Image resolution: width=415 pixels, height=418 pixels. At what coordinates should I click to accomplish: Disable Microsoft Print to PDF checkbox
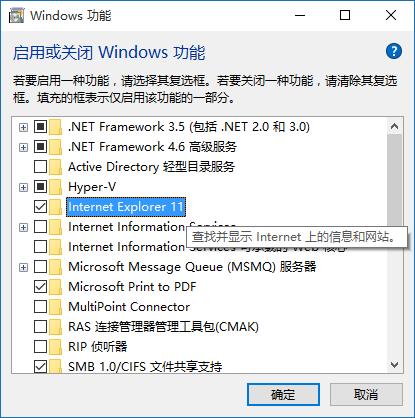click(40, 287)
